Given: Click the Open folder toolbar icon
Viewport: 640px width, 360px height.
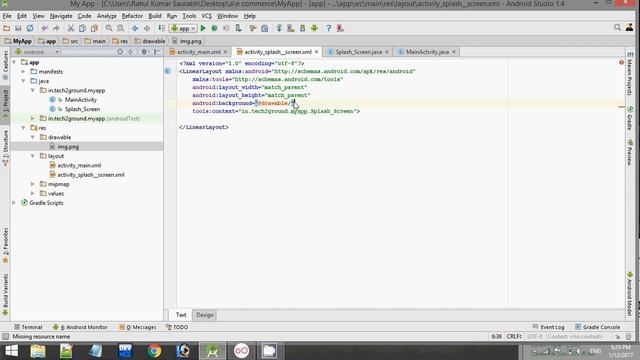Looking at the screenshot, I should click(x=6, y=28).
